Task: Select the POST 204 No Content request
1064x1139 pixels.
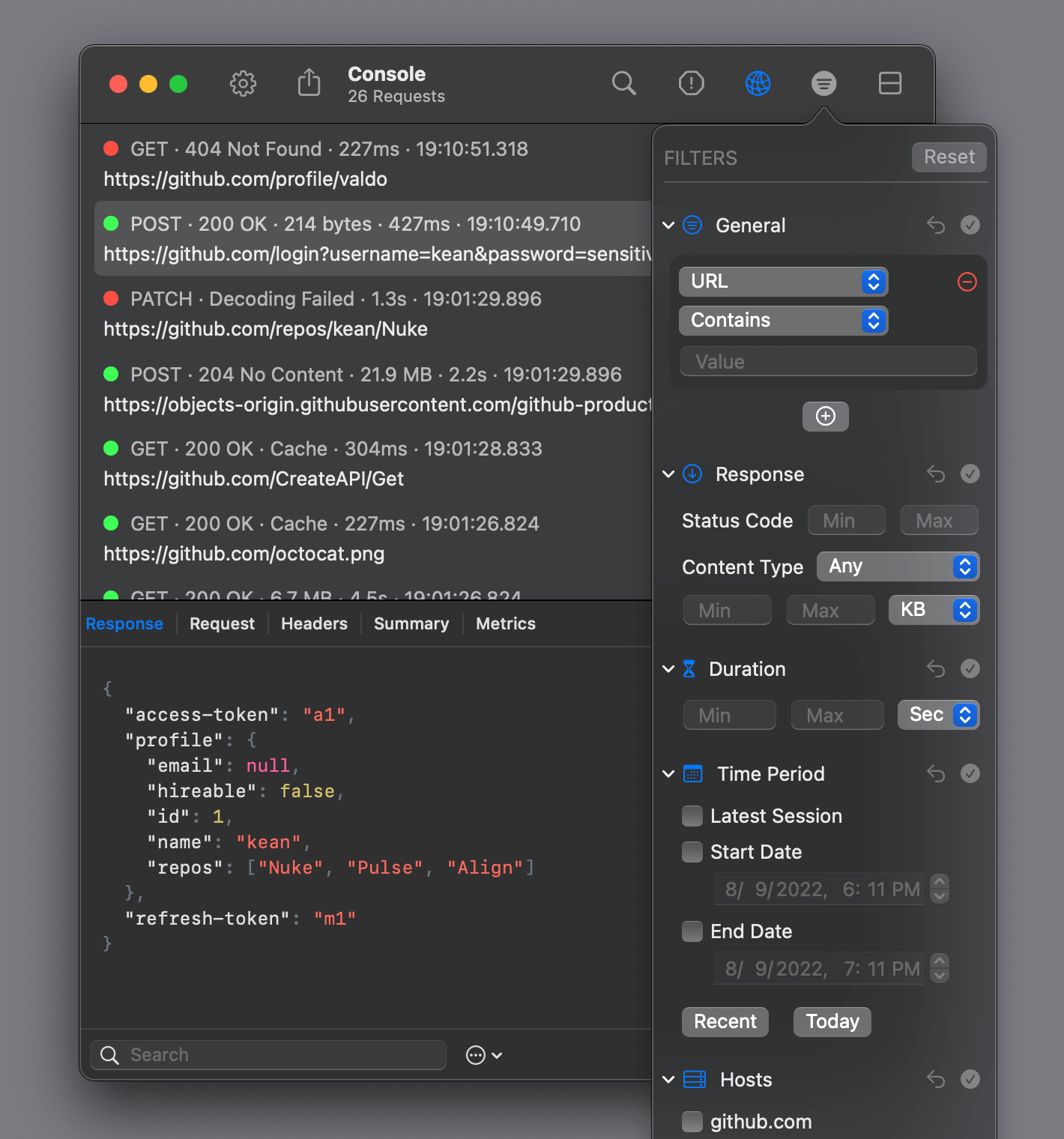Action: (373, 389)
